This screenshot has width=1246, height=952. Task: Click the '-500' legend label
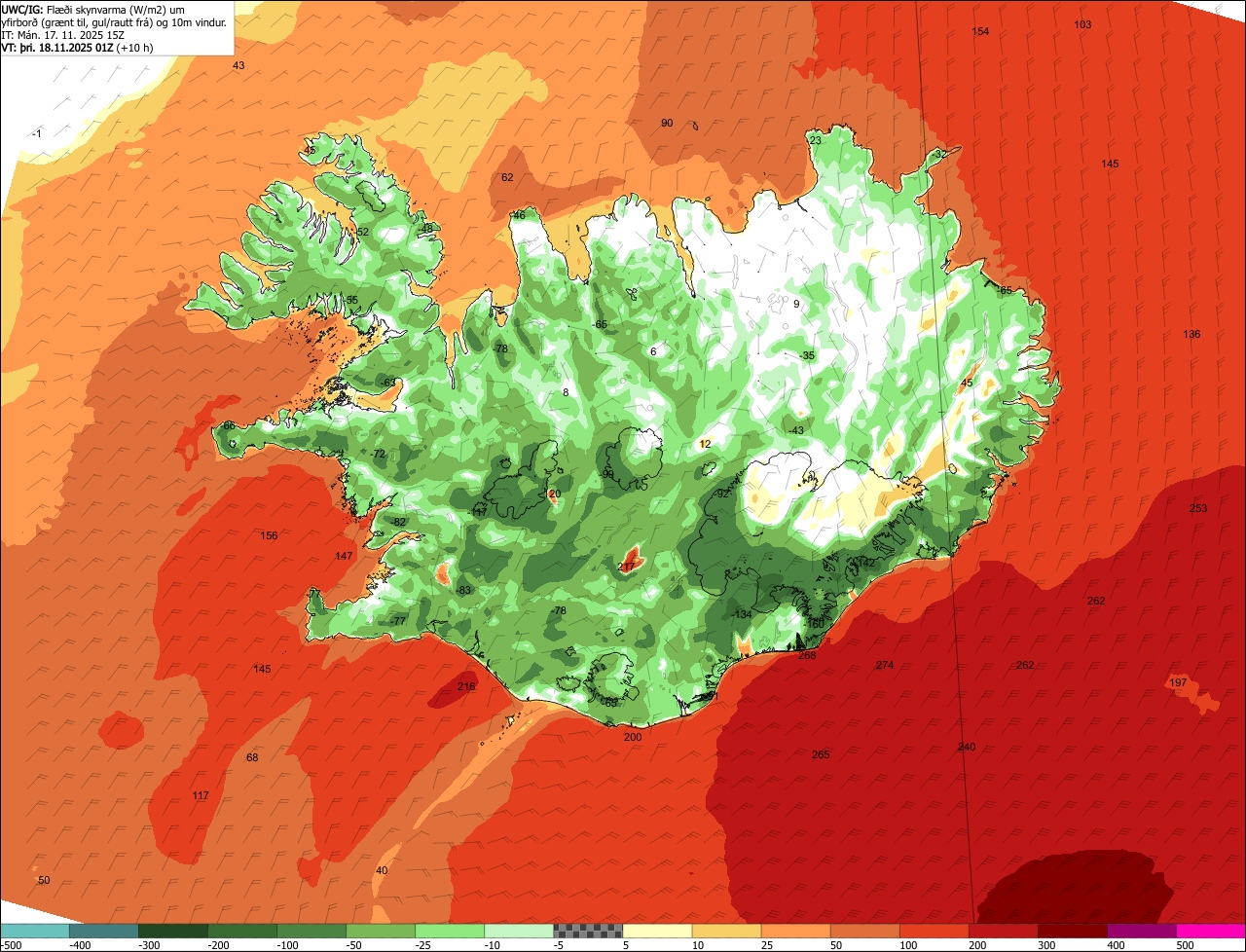click(12, 944)
